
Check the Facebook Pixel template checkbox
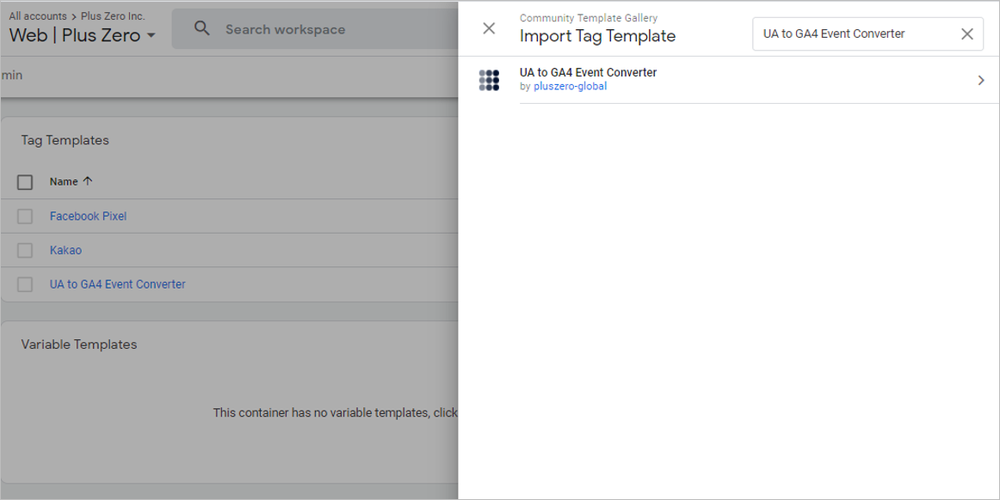click(x=25, y=217)
